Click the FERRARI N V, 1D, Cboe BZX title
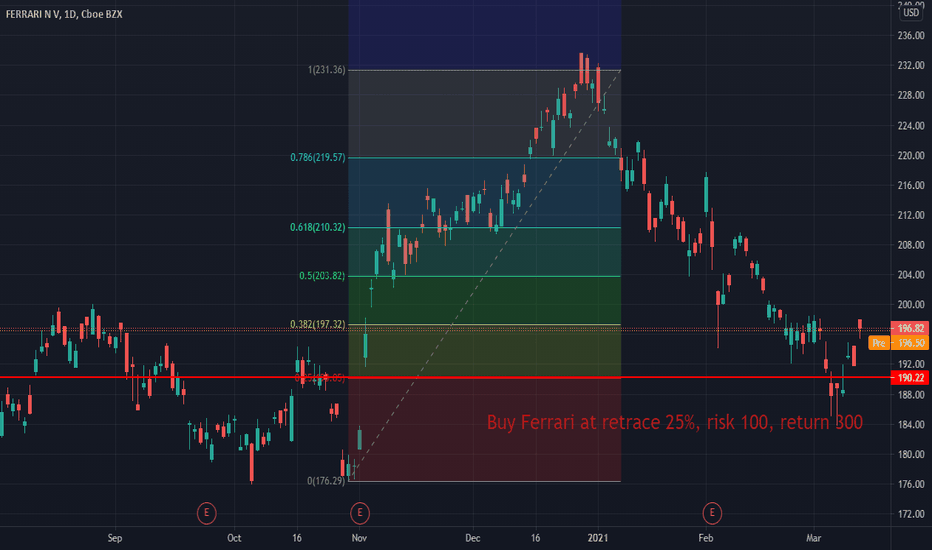The height and width of the screenshot is (550, 932). click(64, 14)
